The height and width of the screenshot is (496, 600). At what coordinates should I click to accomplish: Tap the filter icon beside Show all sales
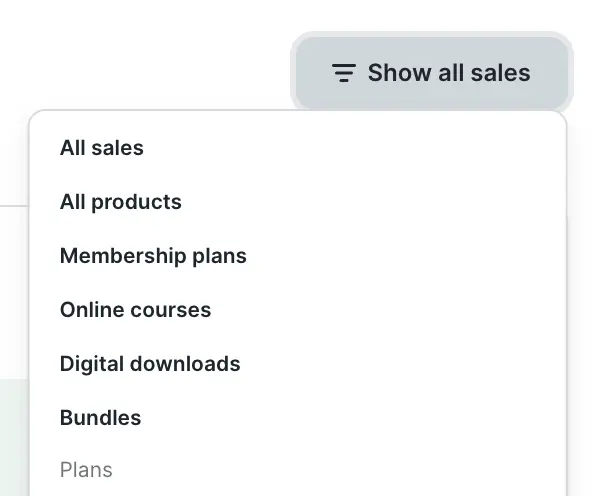[344, 73]
